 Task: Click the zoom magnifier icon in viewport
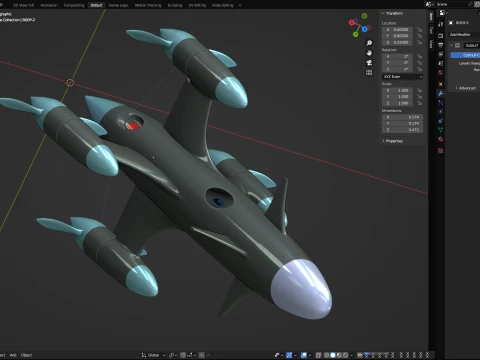[369, 43]
